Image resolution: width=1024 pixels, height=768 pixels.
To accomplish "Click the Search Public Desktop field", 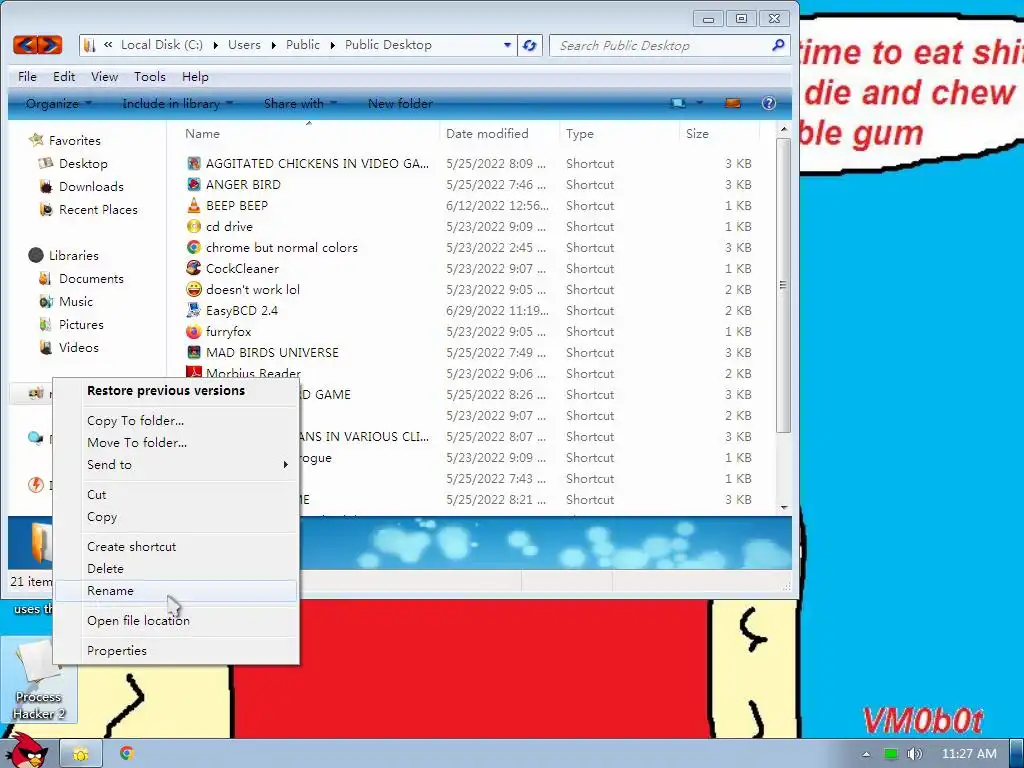I will (x=660, y=45).
